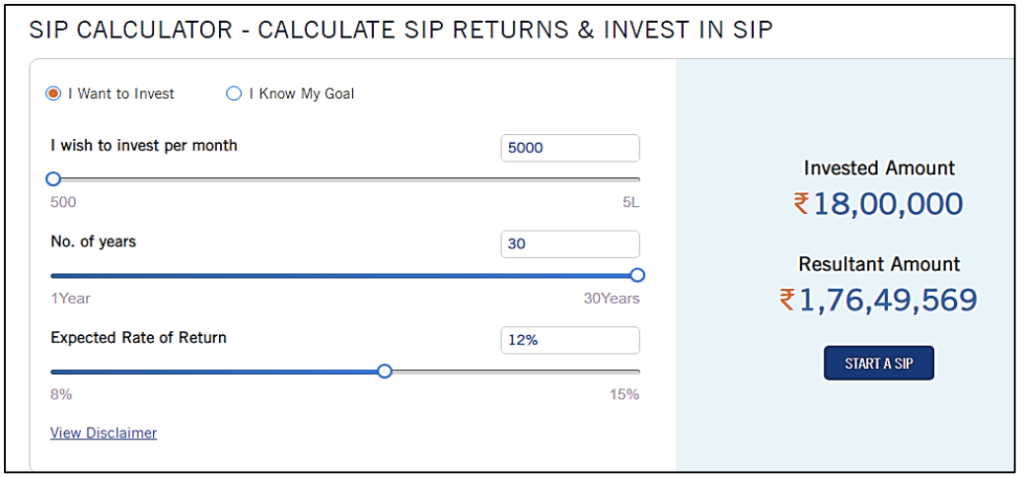The width and height of the screenshot is (1024, 477).
Task: Click the No. of years slider handle
Action: point(637,275)
